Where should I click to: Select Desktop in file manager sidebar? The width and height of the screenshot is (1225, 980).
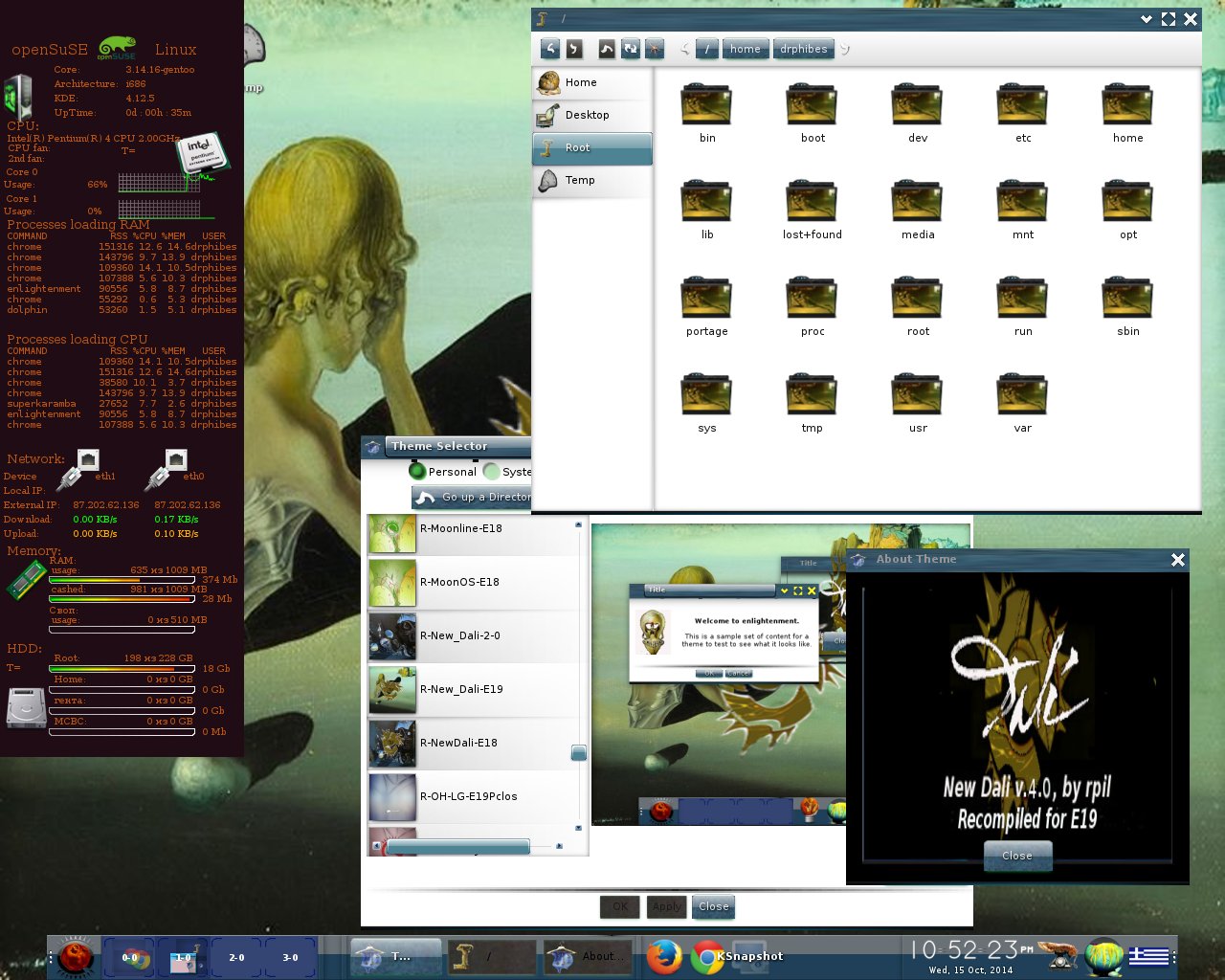tap(592, 115)
